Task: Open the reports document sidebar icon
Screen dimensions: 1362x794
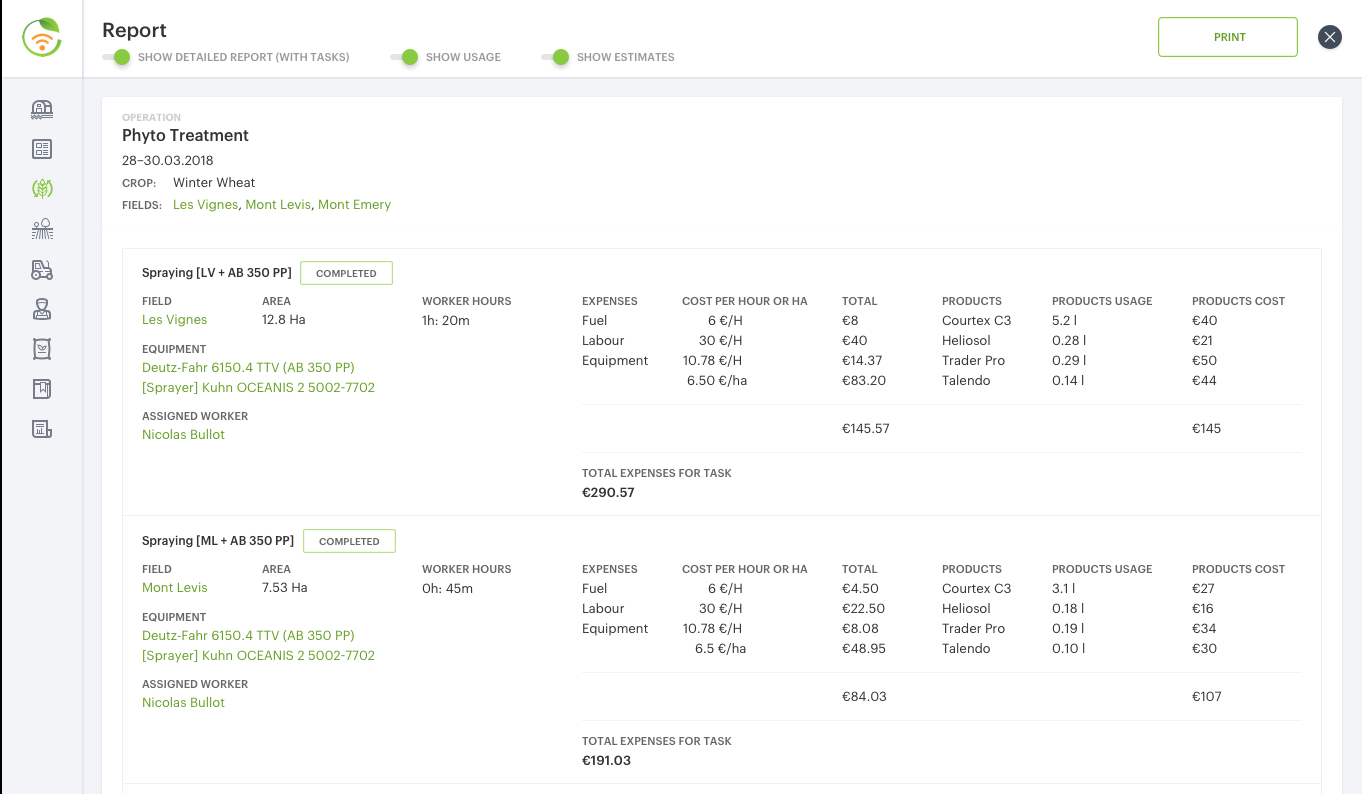Action: (x=42, y=429)
